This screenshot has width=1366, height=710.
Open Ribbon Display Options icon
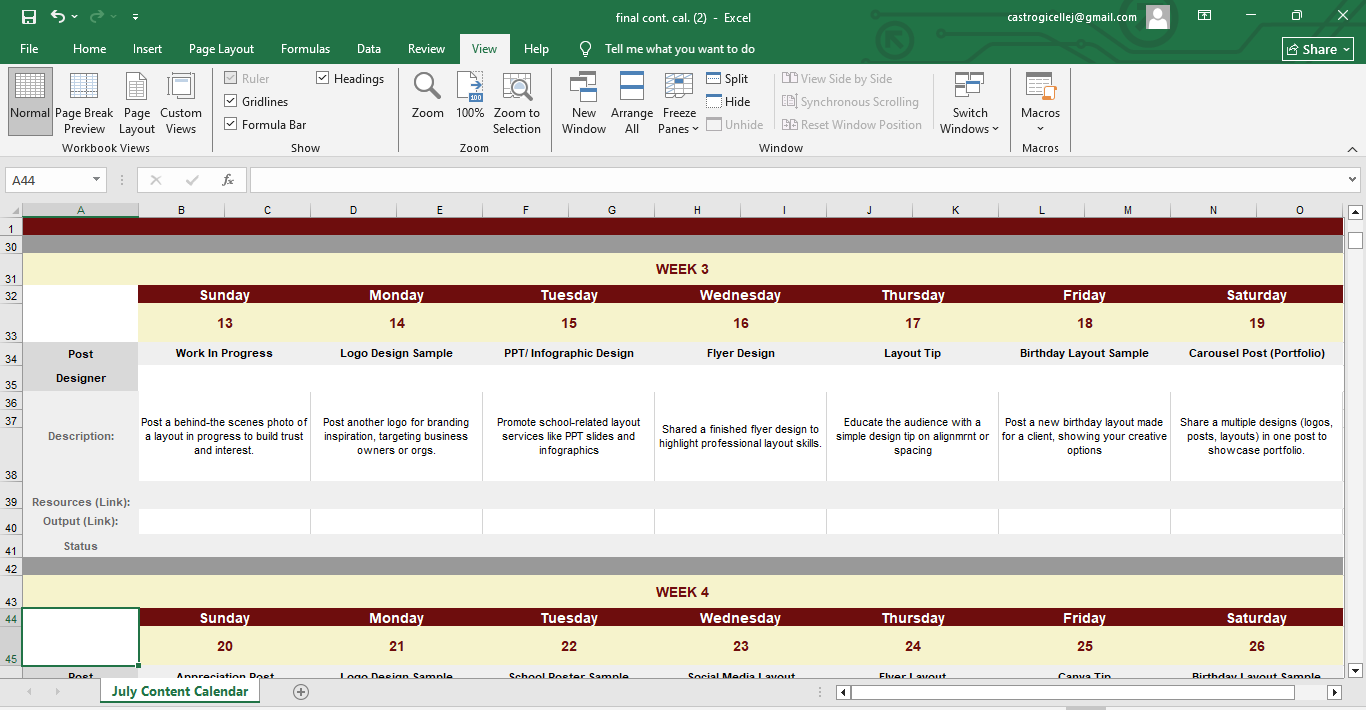coord(1204,17)
